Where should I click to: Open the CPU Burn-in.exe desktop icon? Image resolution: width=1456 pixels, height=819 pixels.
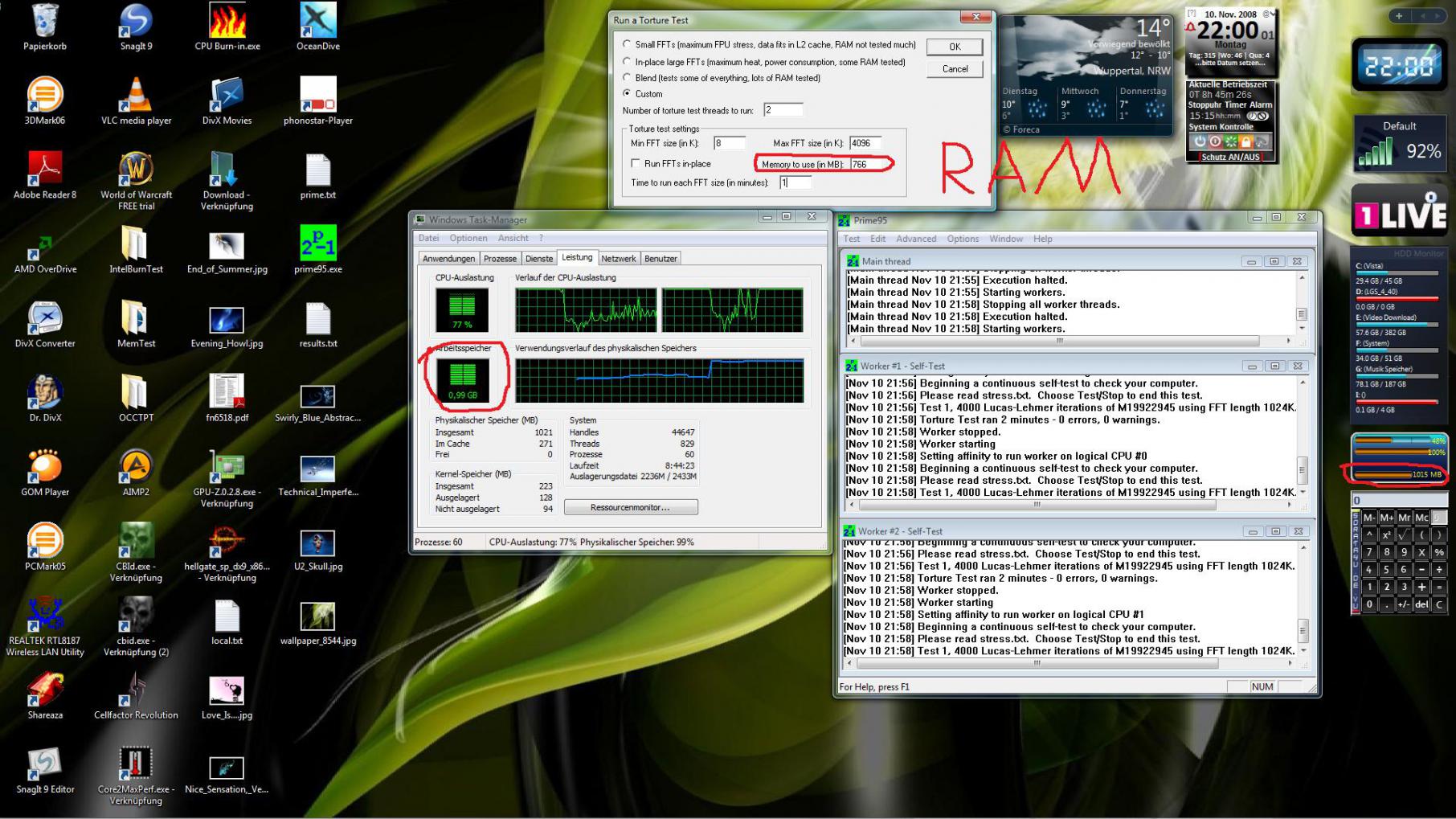pos(227,22)
